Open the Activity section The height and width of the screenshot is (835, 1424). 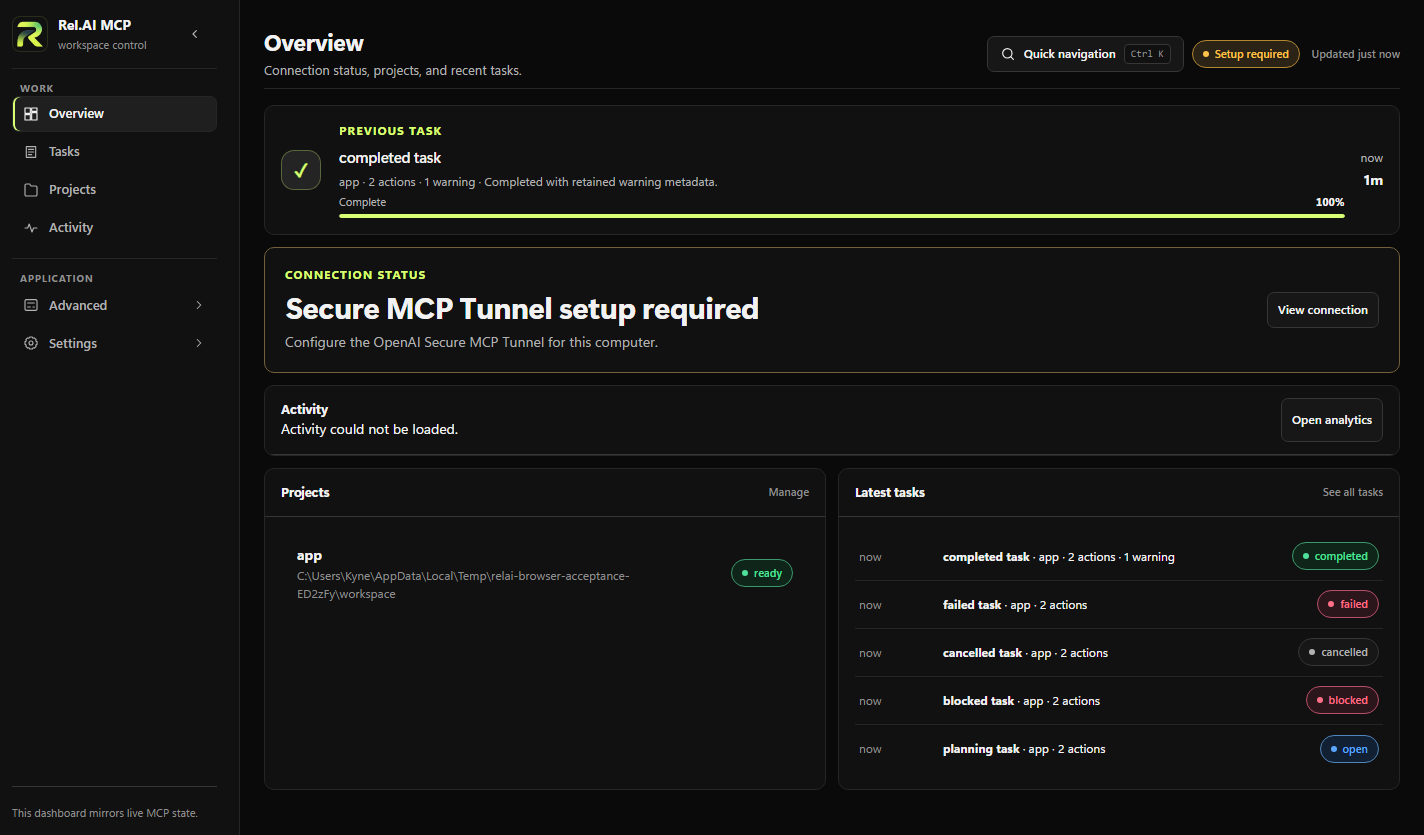pos(115,228)
